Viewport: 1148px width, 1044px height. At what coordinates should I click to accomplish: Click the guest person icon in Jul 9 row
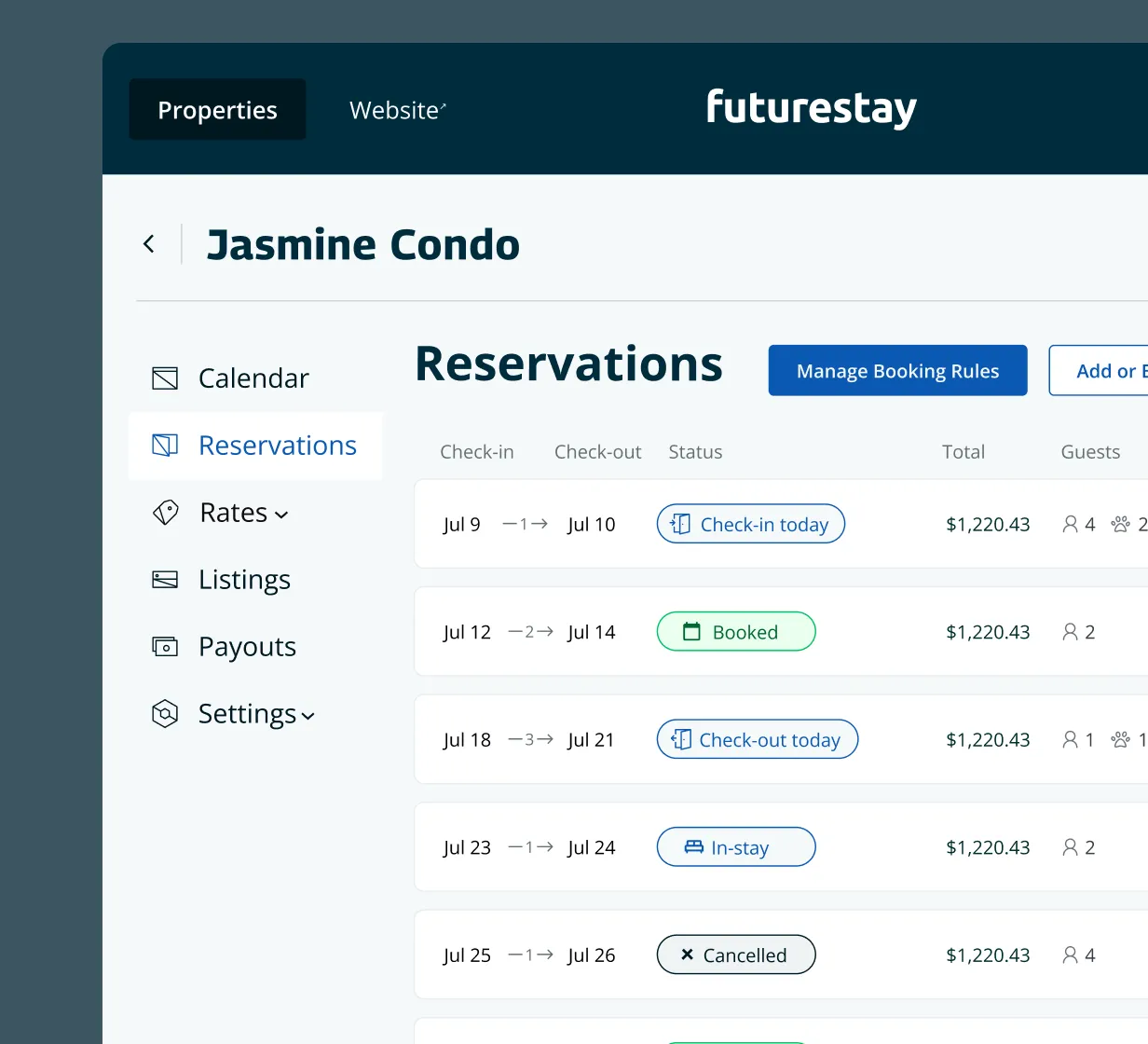1071,524
